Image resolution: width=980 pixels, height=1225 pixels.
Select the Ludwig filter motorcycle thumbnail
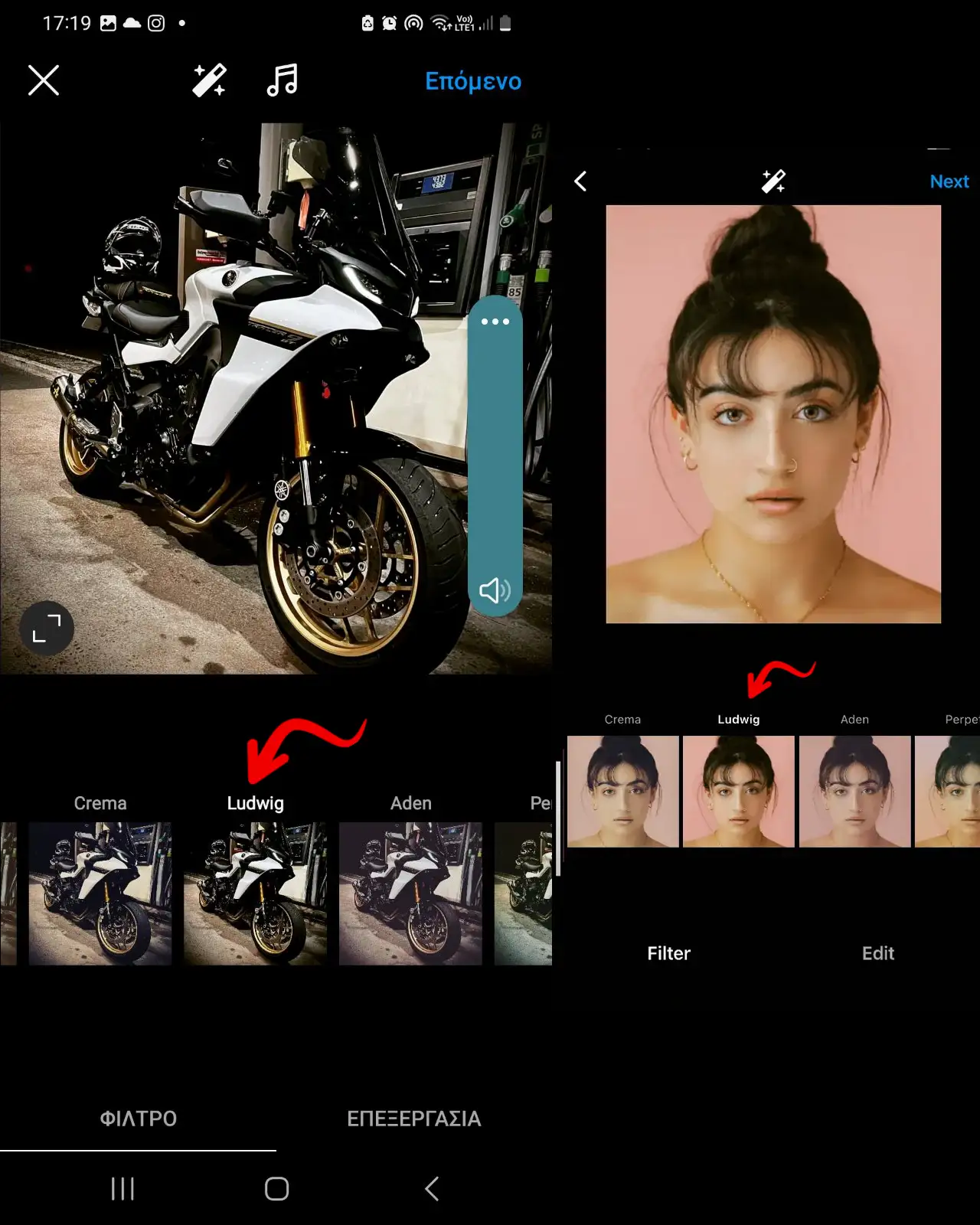tap(255, 893)
